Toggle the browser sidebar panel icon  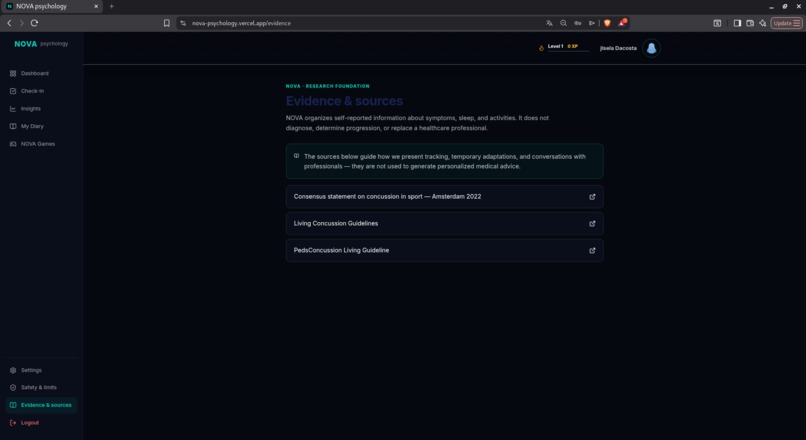tap(737, 23)
